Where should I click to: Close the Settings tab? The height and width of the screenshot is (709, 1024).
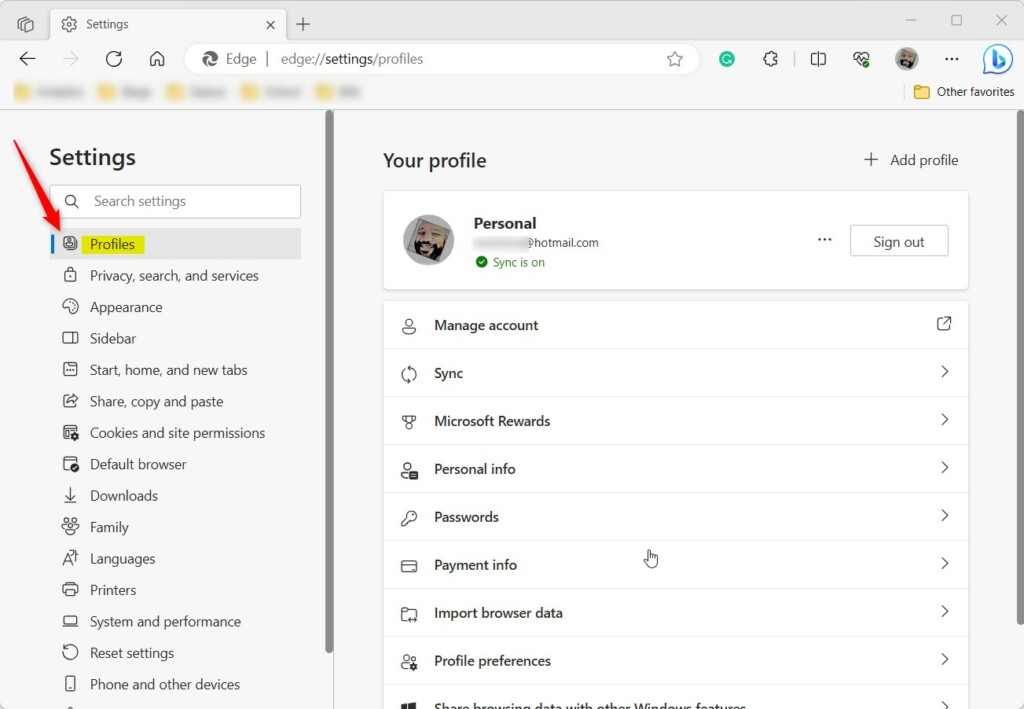[x=270, y=25]
